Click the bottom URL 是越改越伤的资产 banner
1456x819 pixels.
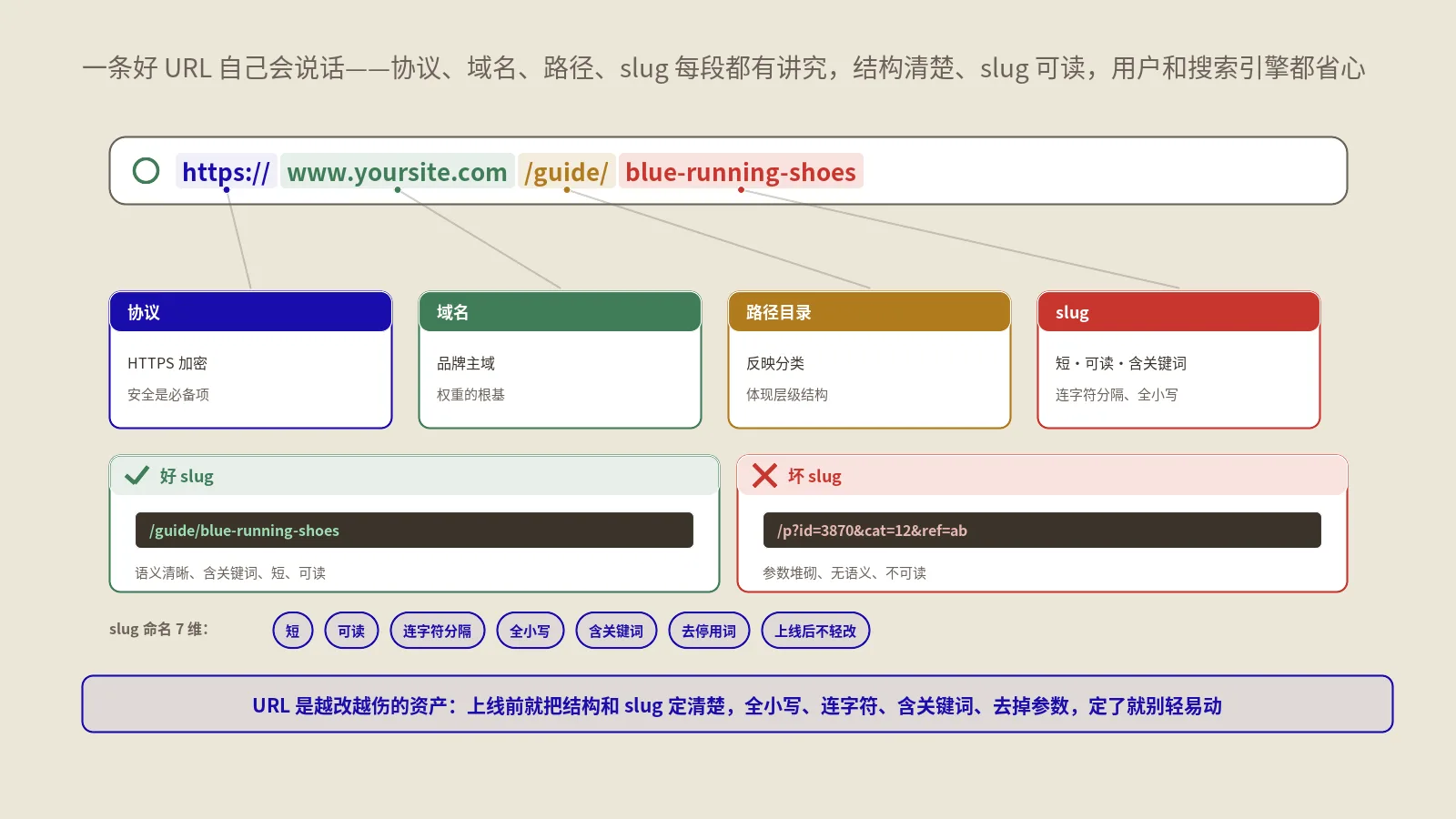737,704
